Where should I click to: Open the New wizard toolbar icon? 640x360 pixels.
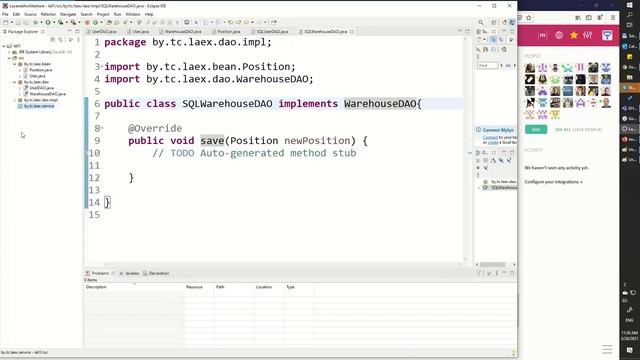pyautogui.click(x=6, y=22)
